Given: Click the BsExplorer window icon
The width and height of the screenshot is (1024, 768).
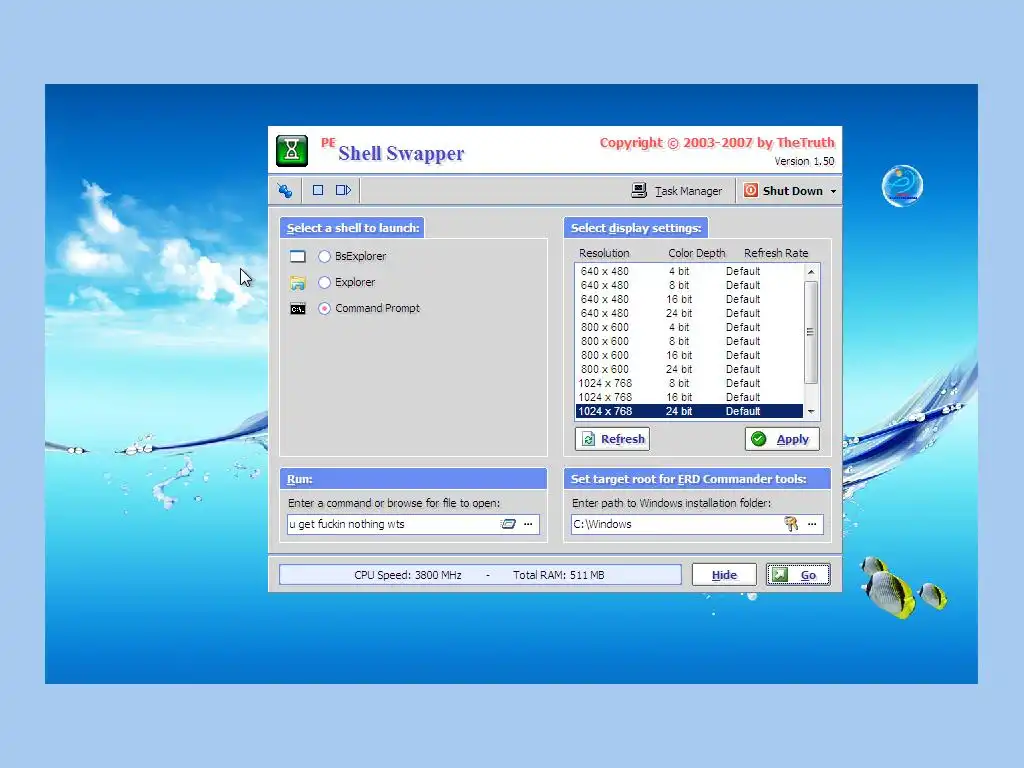Looking at the screenshot, I should [x=298, y=257].
